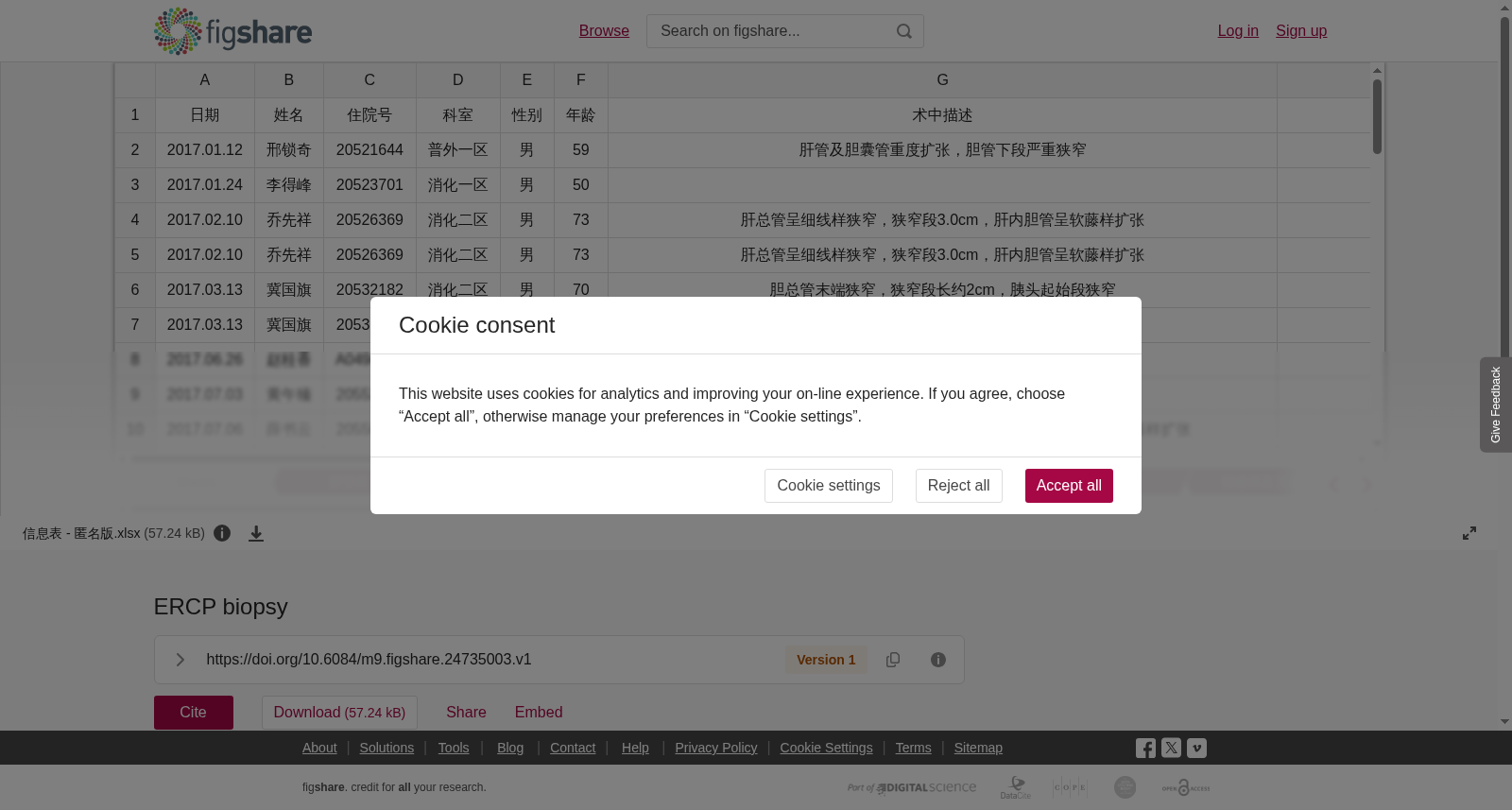Screen dimensions: 1512x810
Task: Open the Give Feedback side tab
Action: click(x=1495, y=405)
